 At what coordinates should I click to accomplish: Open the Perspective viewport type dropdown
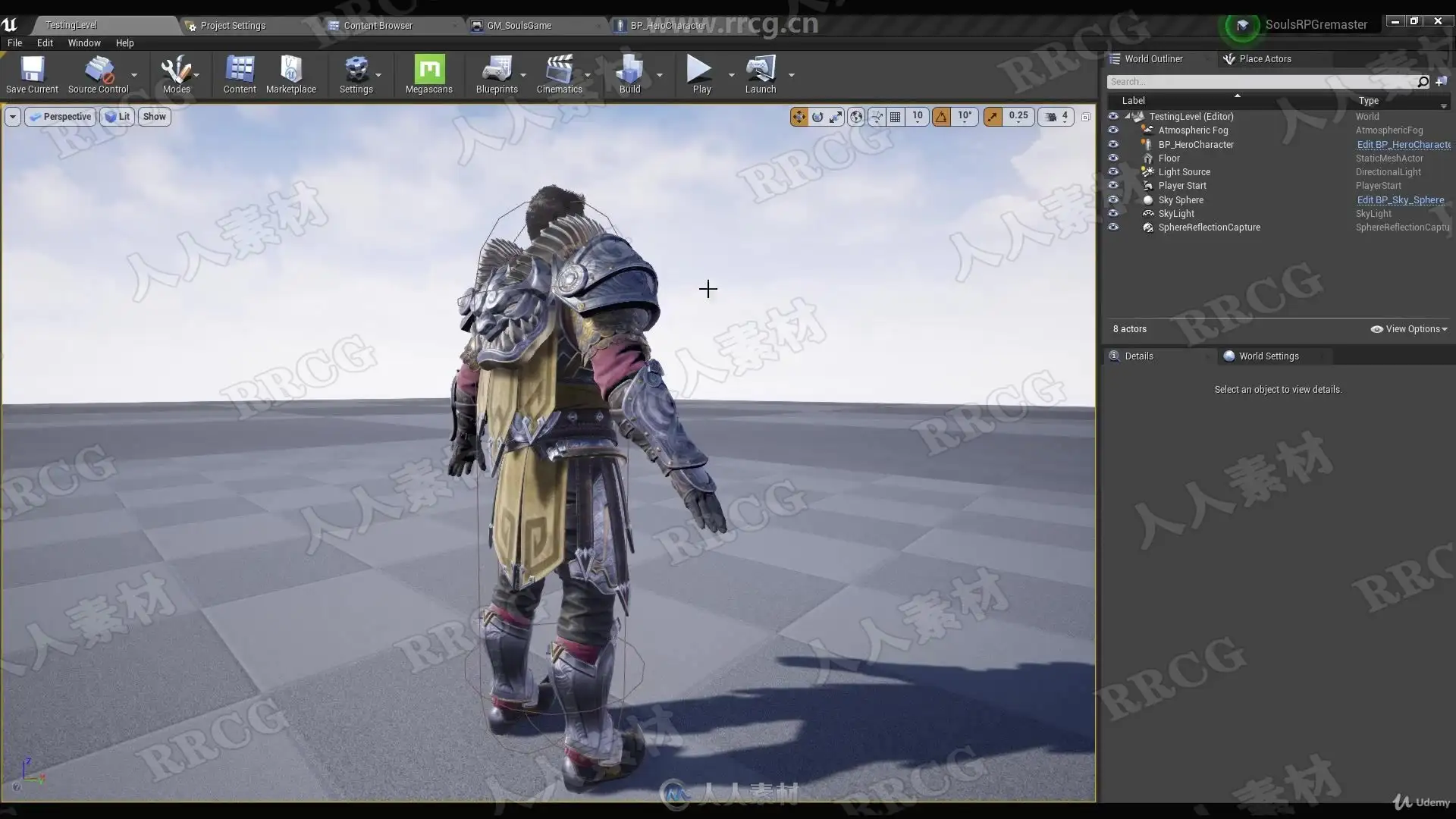coord(61,117)
